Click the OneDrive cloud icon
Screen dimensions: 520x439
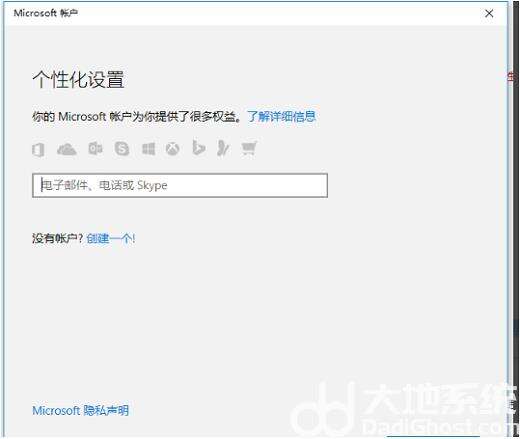click(x=67, y=149)
